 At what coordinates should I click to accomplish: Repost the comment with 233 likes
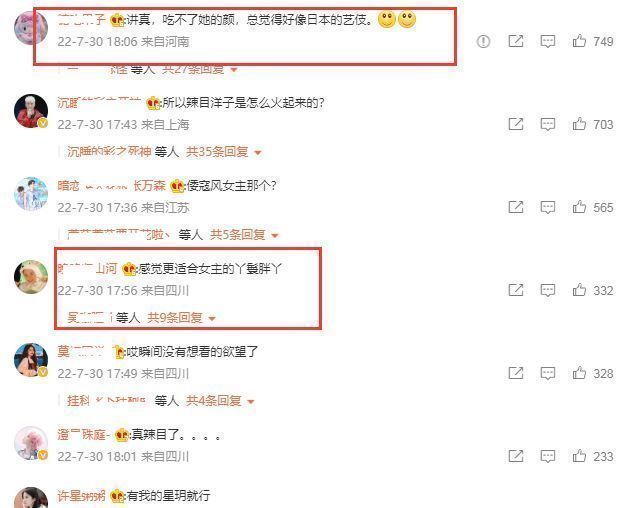click(516, 456)
